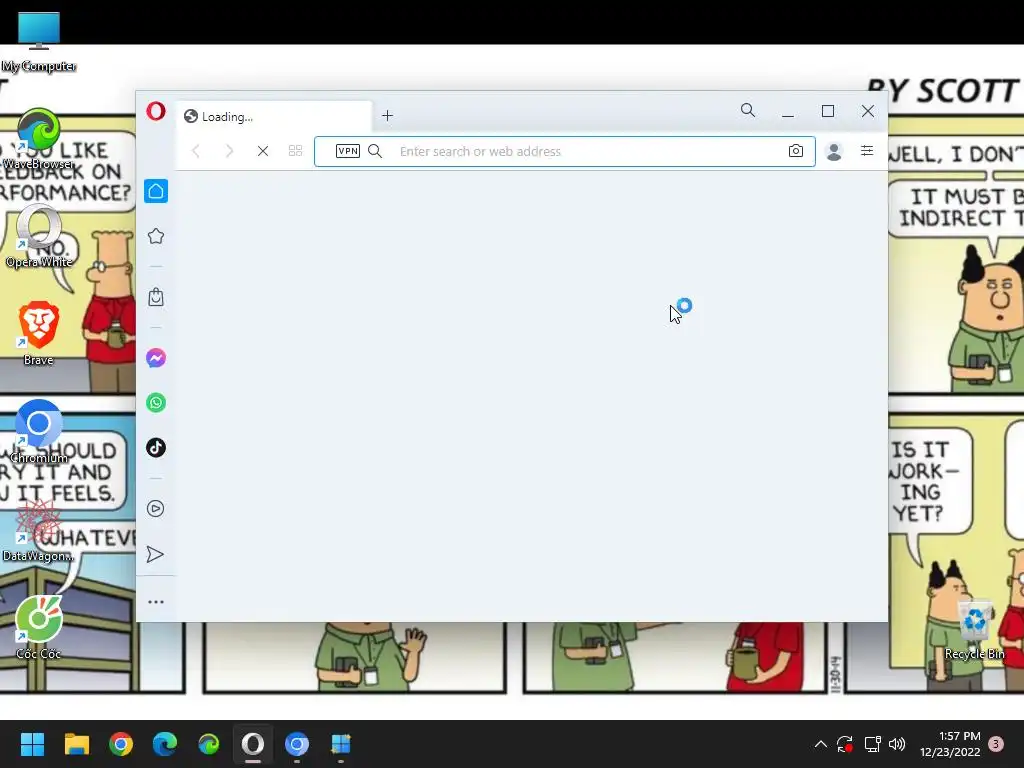Expand hidden system tray icons chevron
Viewport: 1024px width, 768px height.
[x=821, y=744]
